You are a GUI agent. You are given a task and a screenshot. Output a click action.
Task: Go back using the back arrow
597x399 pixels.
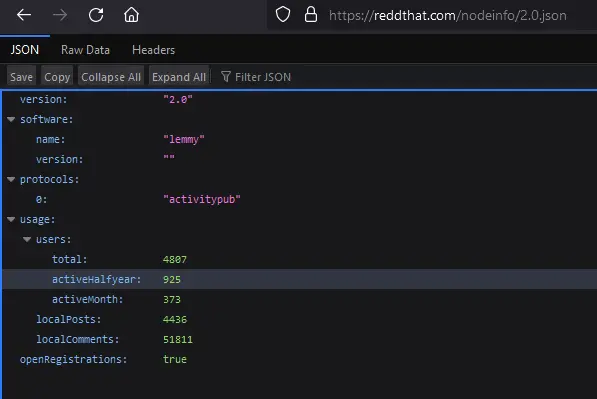pos(24,15)
